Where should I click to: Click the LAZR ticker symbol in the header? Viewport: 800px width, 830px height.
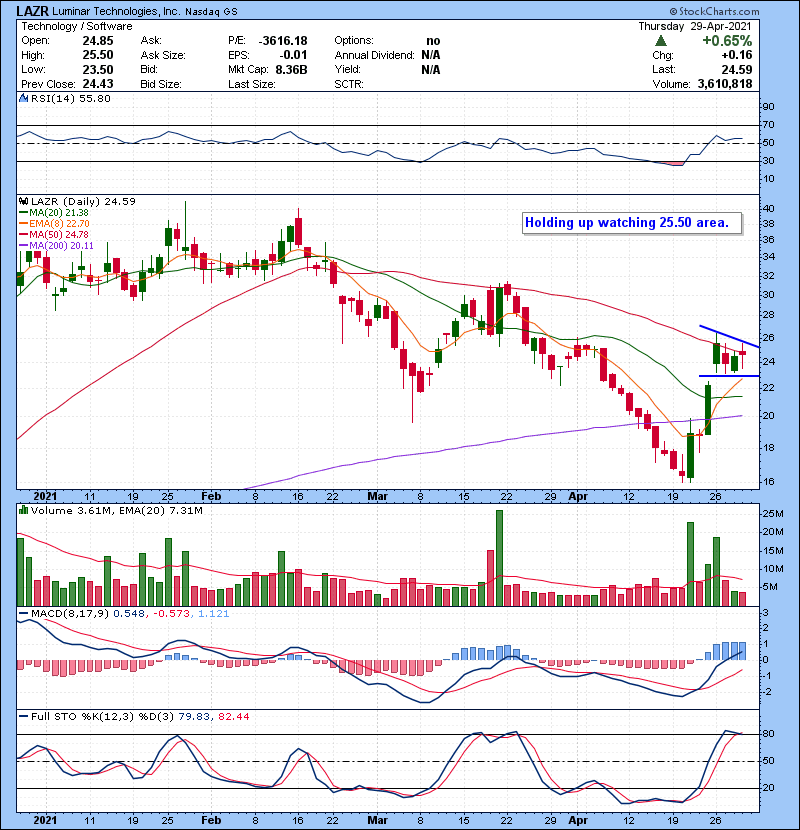pyautogui.click(x=32, y=11)
